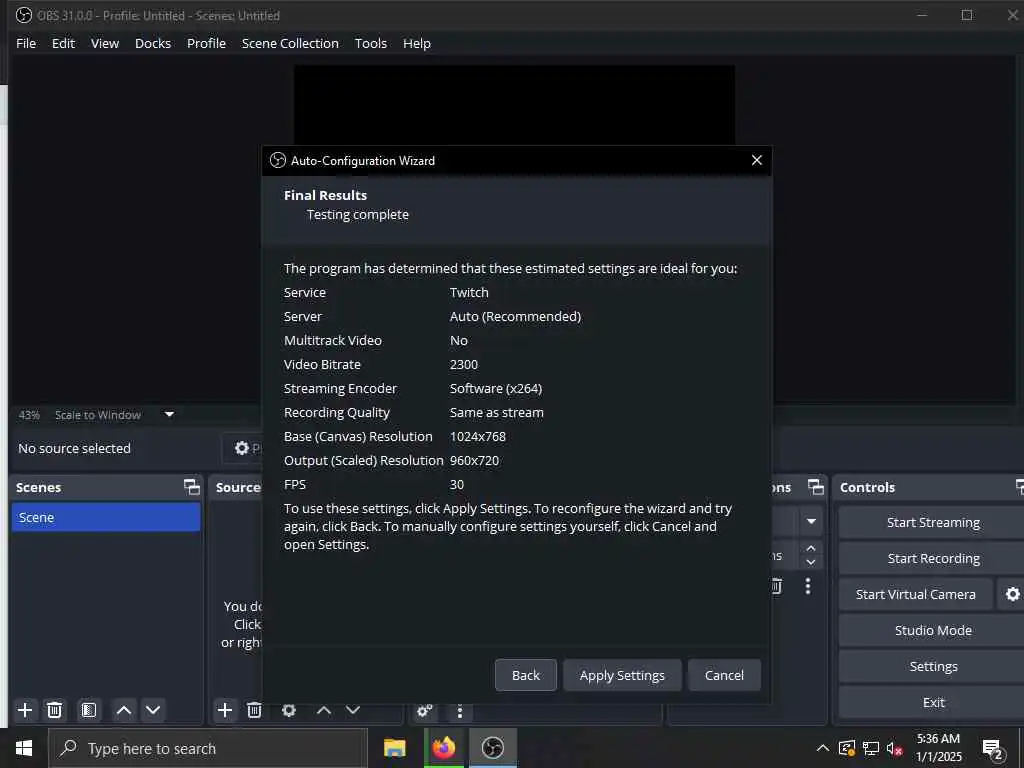Select the Scene item in Scenes list

click(106, 517)
